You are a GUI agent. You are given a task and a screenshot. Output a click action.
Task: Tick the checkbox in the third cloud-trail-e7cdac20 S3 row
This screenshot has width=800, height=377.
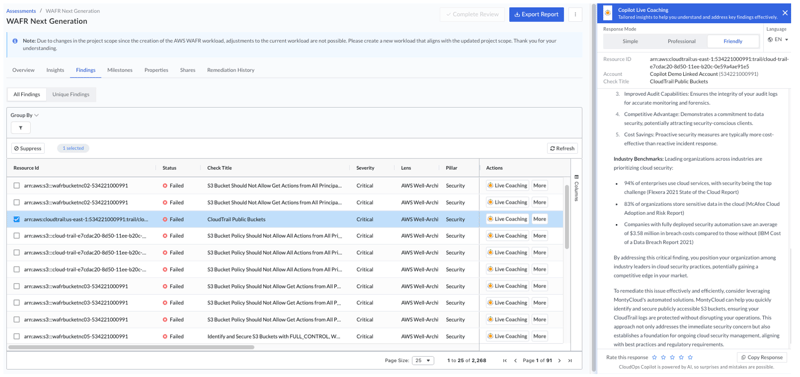click(x=16, y=269)
